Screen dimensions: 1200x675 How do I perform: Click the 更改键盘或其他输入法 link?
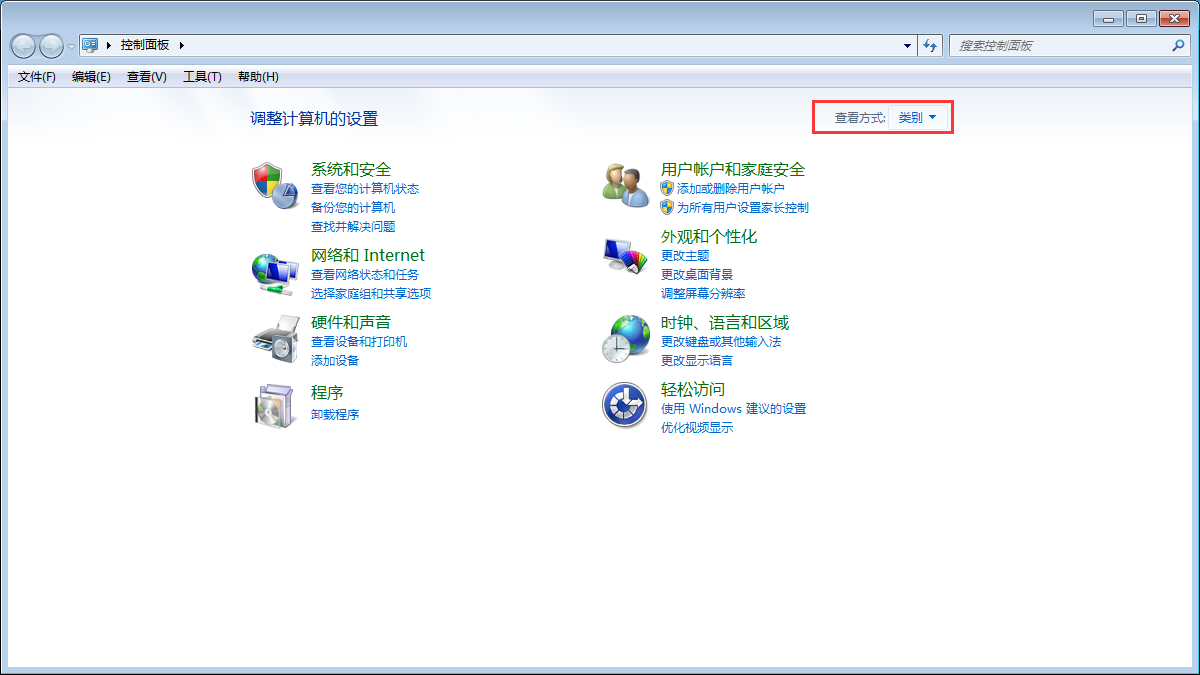click(x=721, y=341)
